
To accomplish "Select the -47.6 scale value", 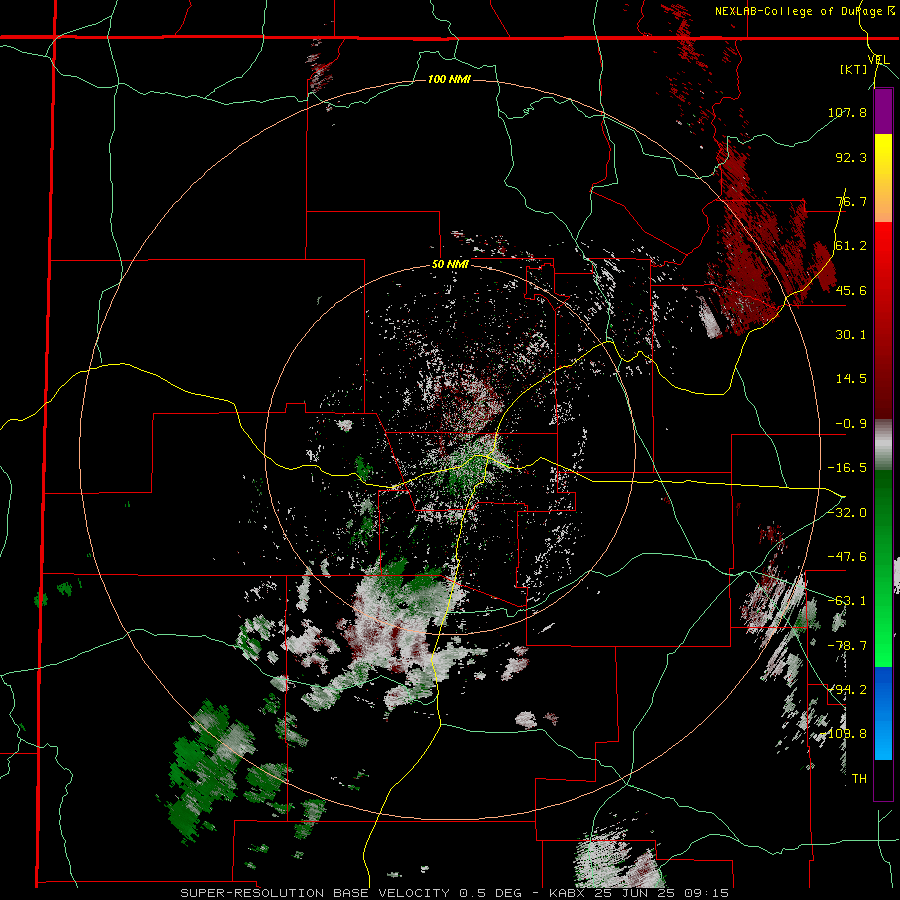I will click(847, 557).
